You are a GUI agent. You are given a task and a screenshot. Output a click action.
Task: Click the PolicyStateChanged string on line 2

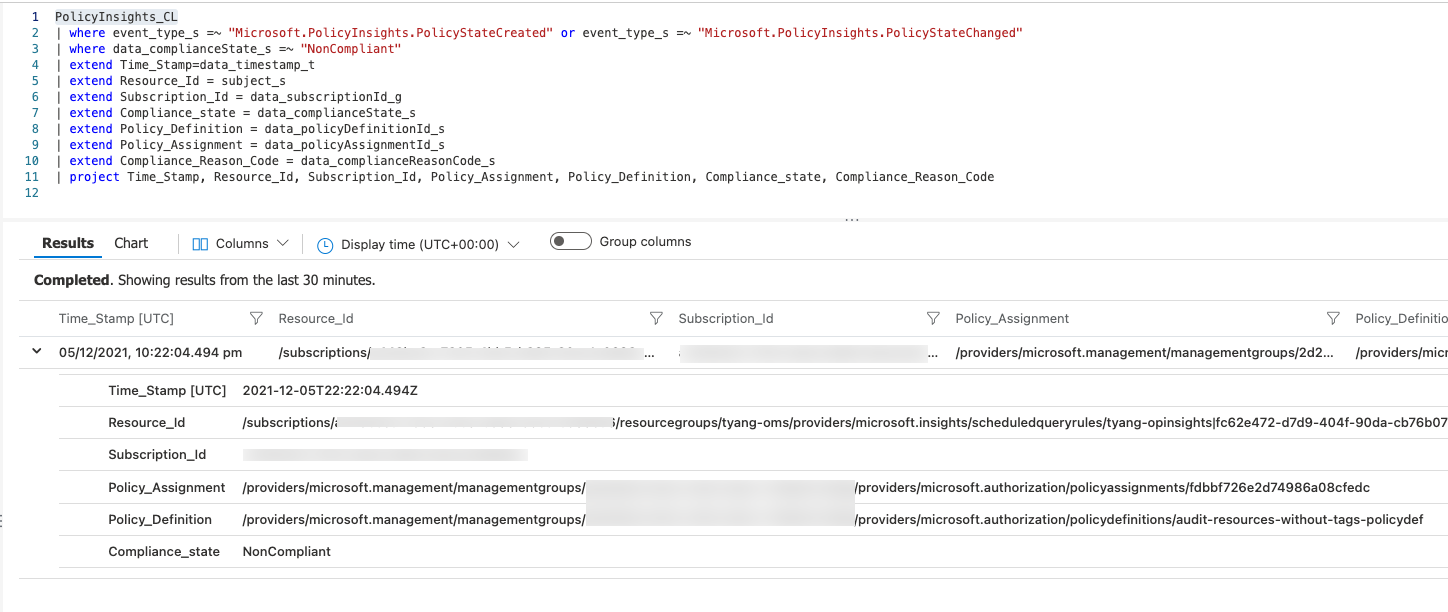coord(861,33)
